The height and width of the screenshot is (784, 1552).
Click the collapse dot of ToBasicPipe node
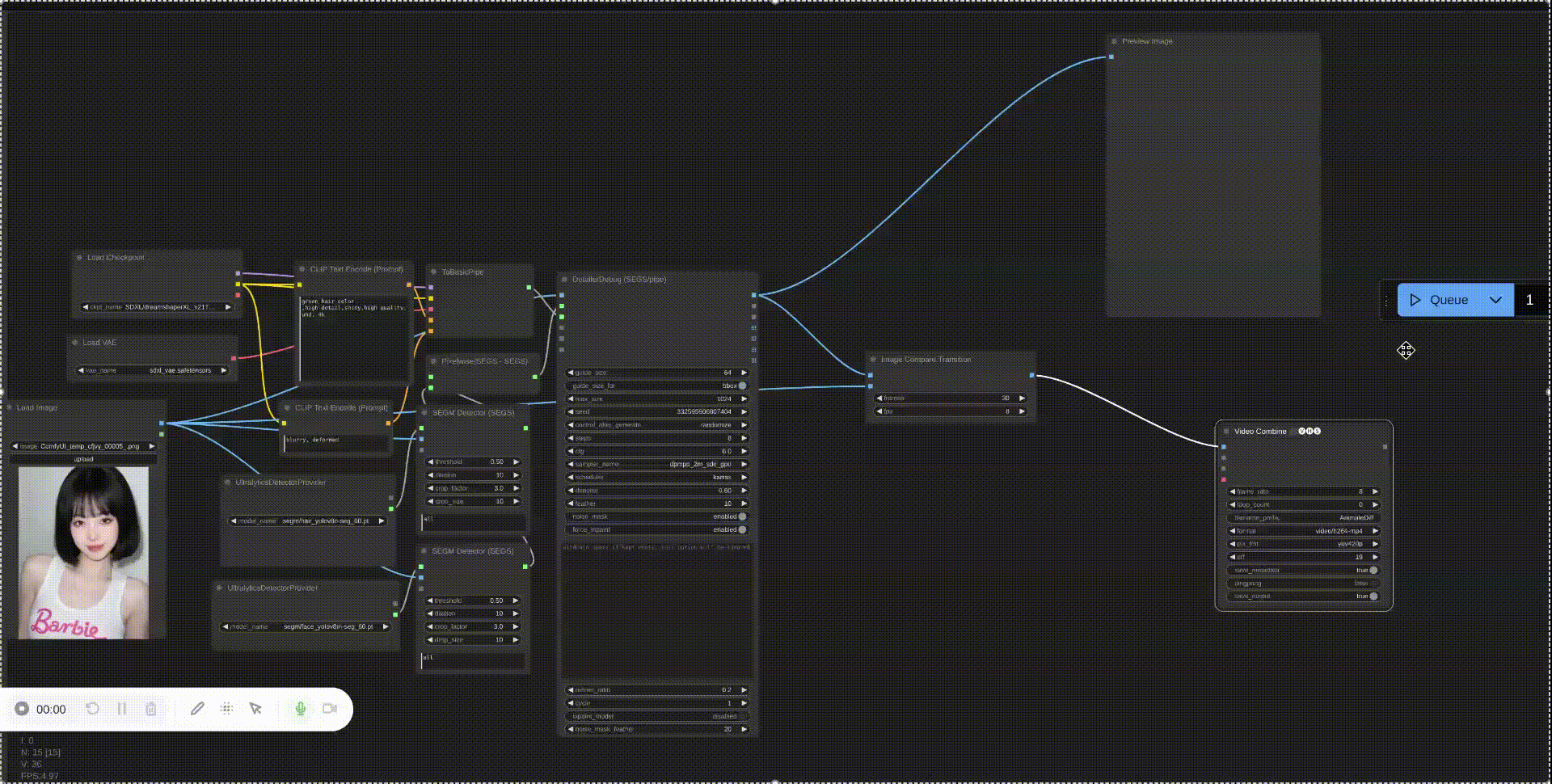tap(434, 272)
